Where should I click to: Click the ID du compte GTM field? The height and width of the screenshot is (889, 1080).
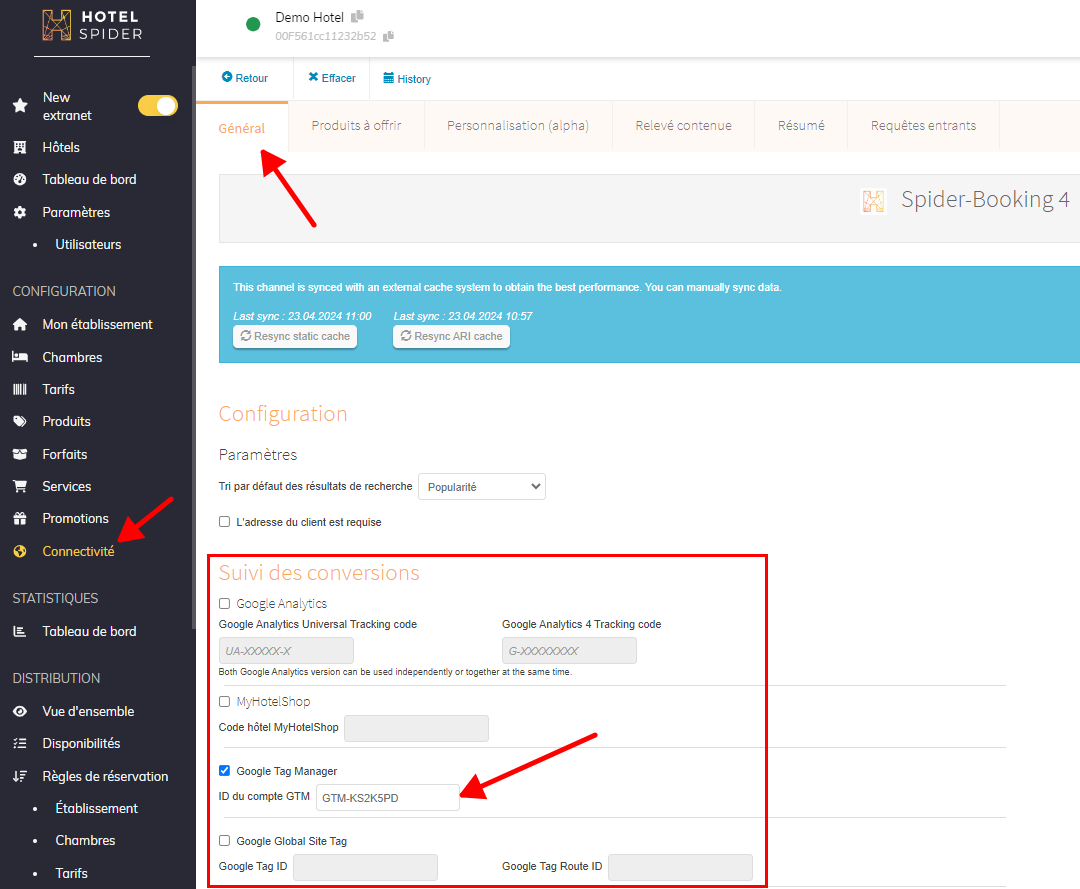click(388, 797)
